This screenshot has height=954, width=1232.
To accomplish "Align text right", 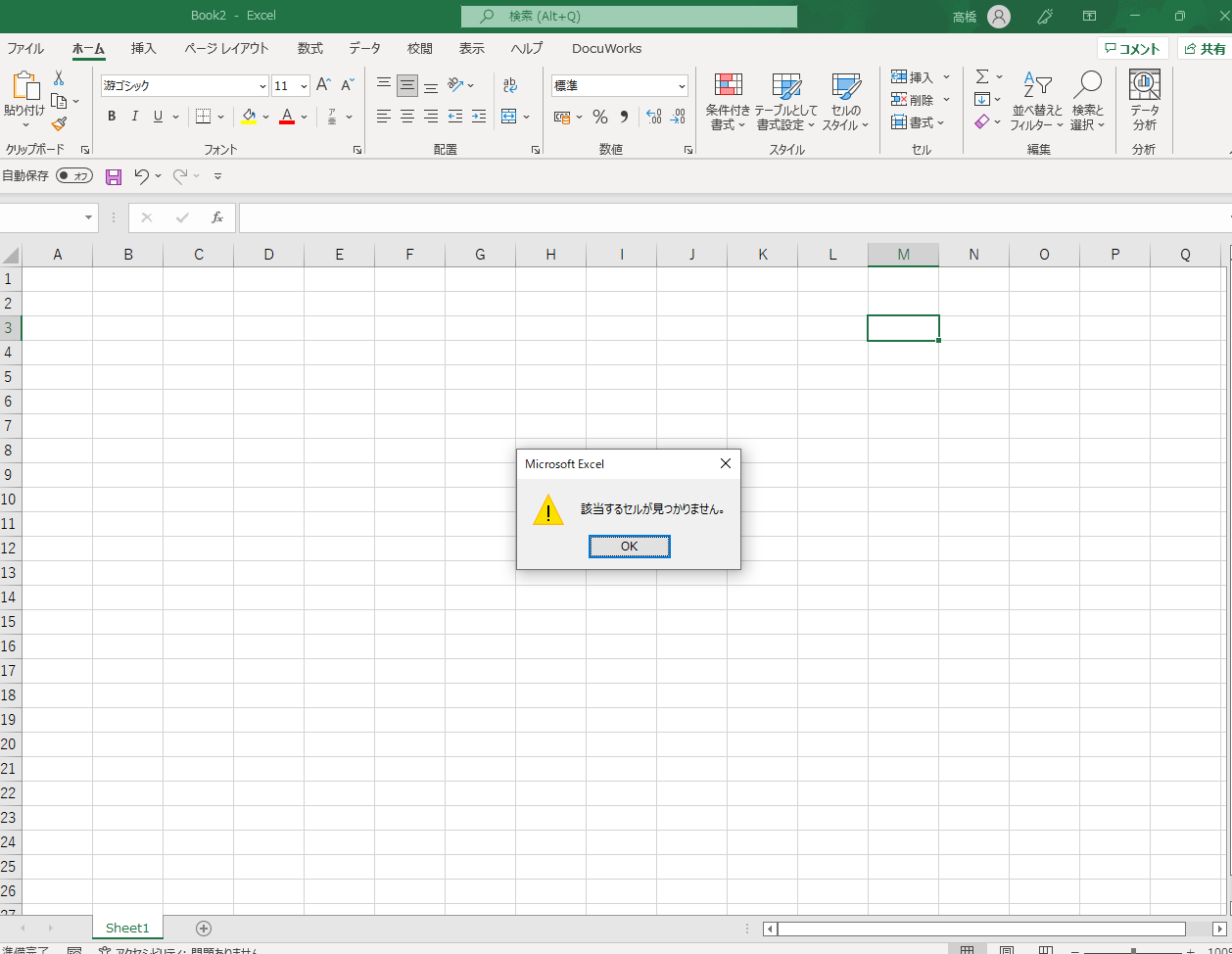I will coord(431,117).
